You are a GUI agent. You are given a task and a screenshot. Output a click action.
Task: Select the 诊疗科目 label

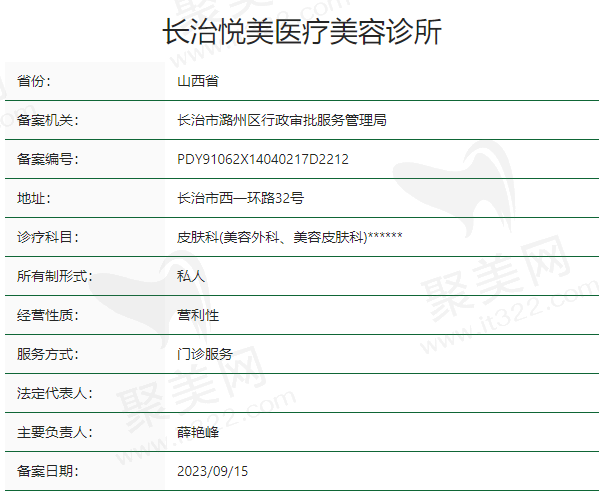(47, 237)
